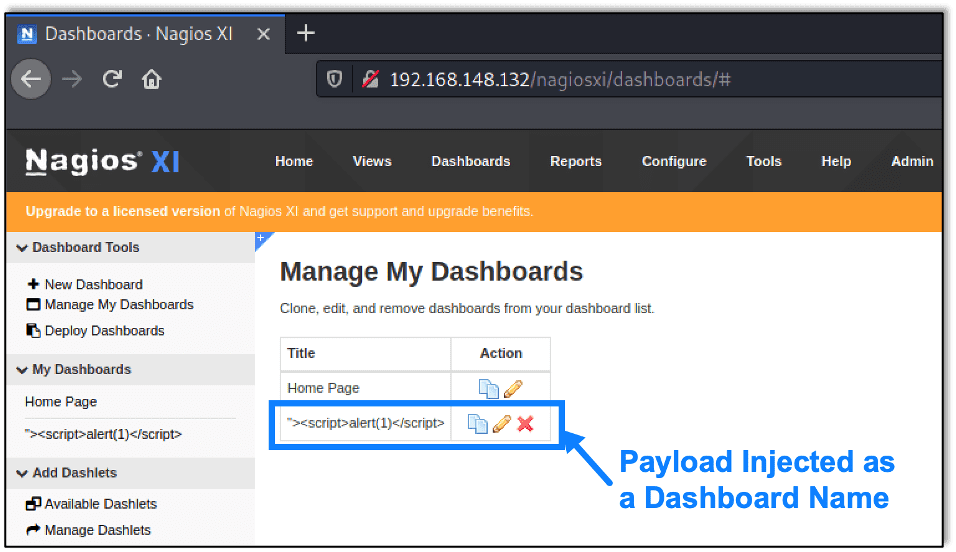This screenshot has height=552, width=956.
Task: Click the icon beside Available Dashlets
Action: pos(33,504)
